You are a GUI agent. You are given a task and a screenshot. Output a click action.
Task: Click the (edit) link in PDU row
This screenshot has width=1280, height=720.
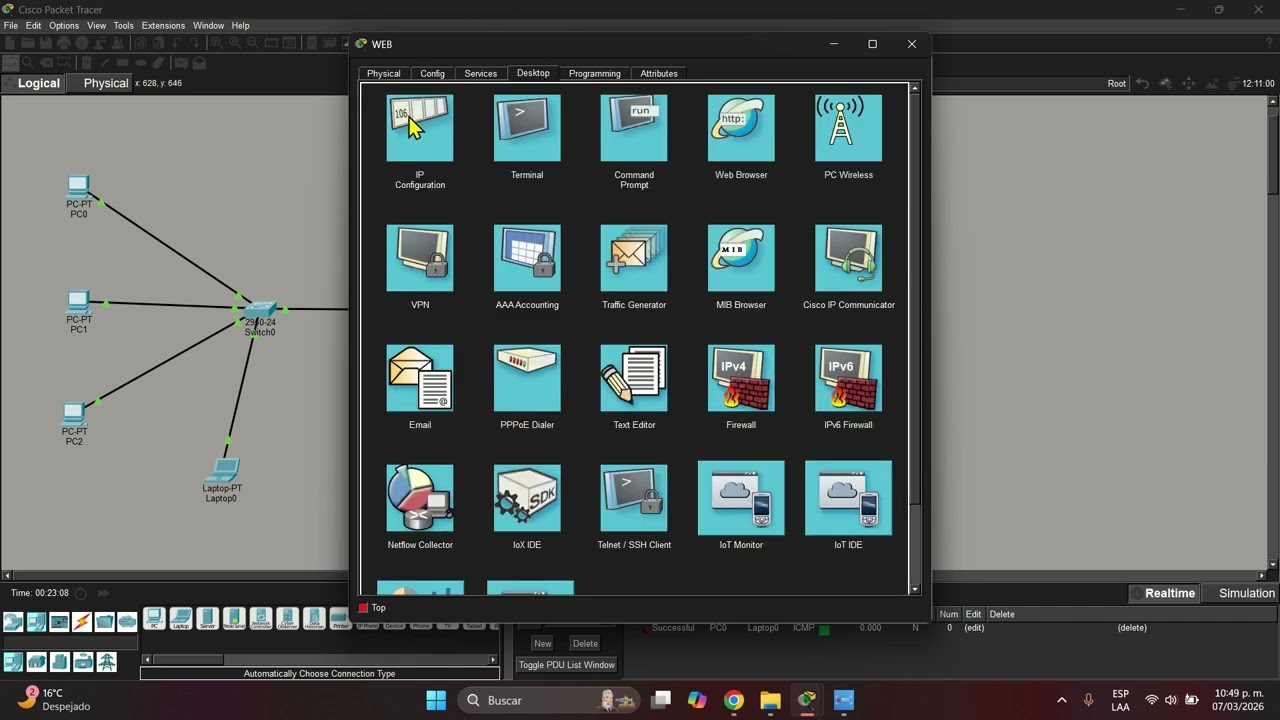tap(974, 628)
